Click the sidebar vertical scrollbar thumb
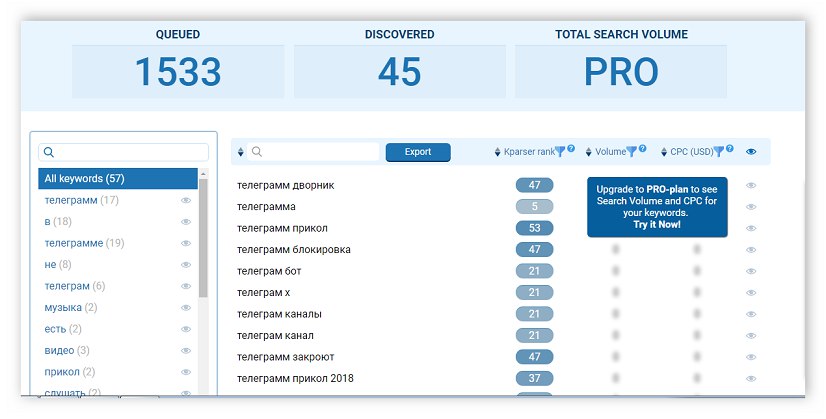 pyautogui.click(x=203, y=238)
